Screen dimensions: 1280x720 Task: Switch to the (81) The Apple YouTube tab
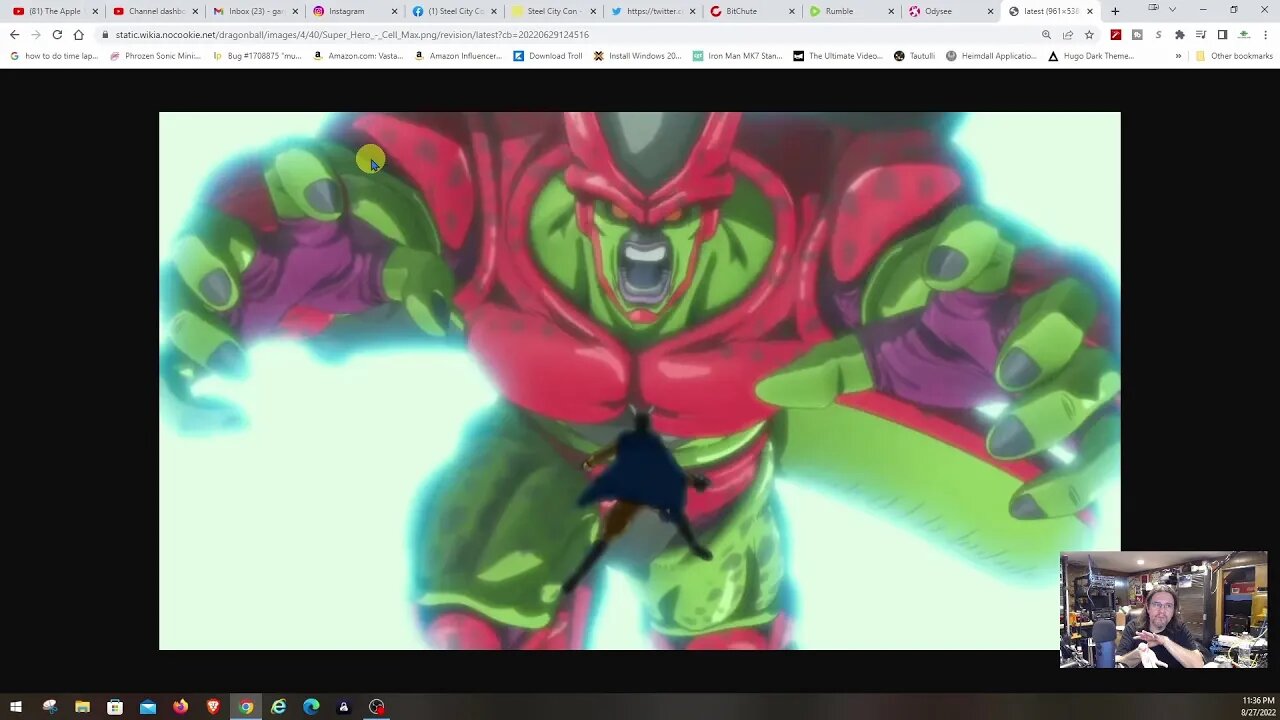tap(56, 11)
